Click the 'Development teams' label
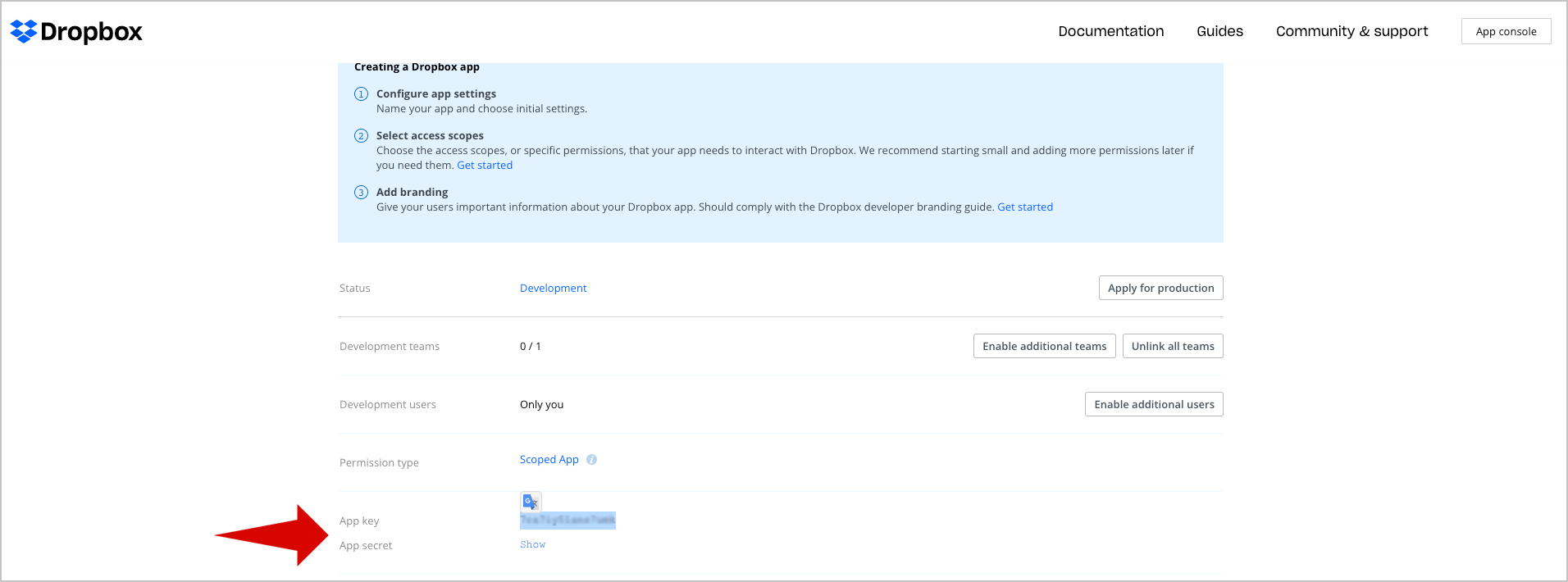The height and width of the screenshot is (582, 1568). pyautogui.click(x=390, y=347)
